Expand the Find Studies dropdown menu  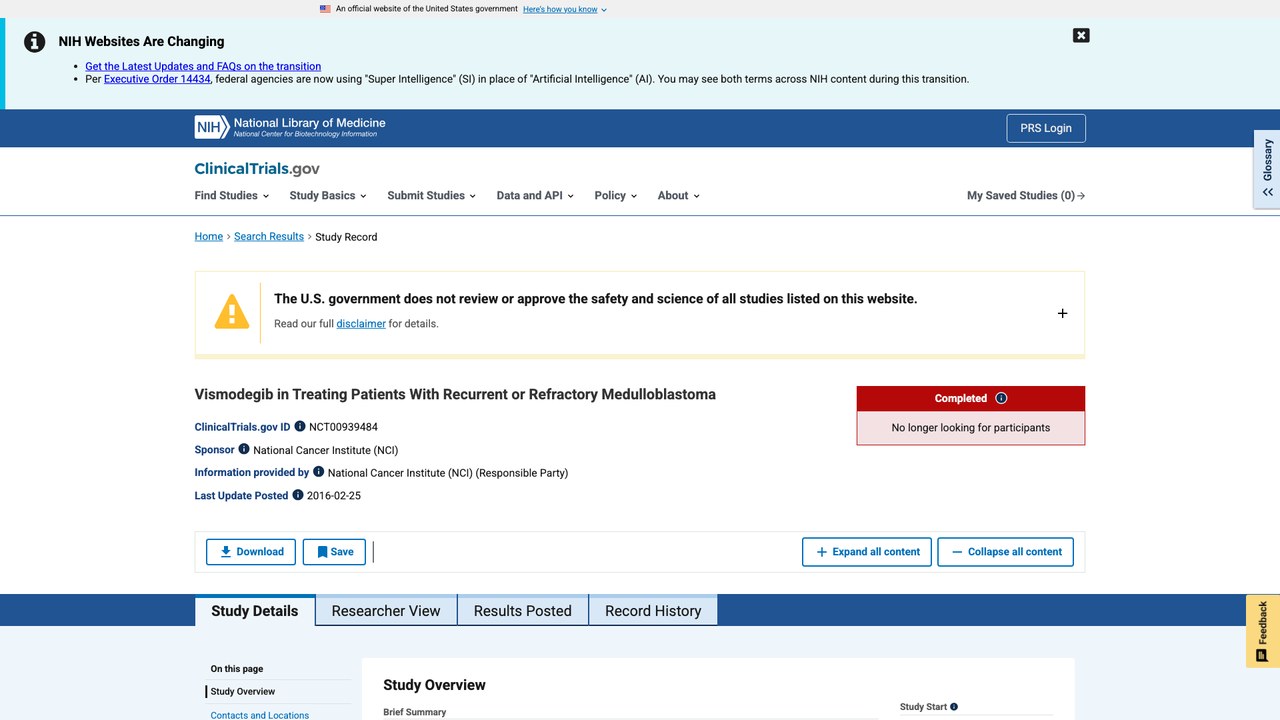tap(231, 196)
